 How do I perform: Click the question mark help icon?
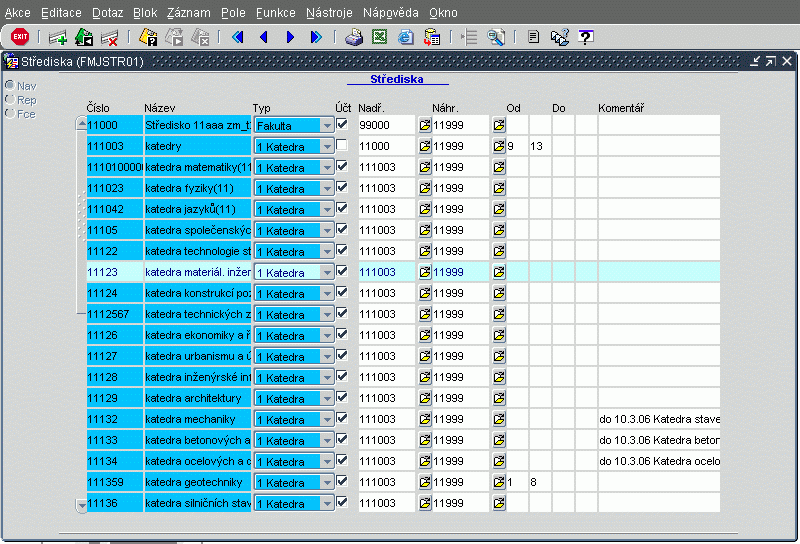coord(586,37)
